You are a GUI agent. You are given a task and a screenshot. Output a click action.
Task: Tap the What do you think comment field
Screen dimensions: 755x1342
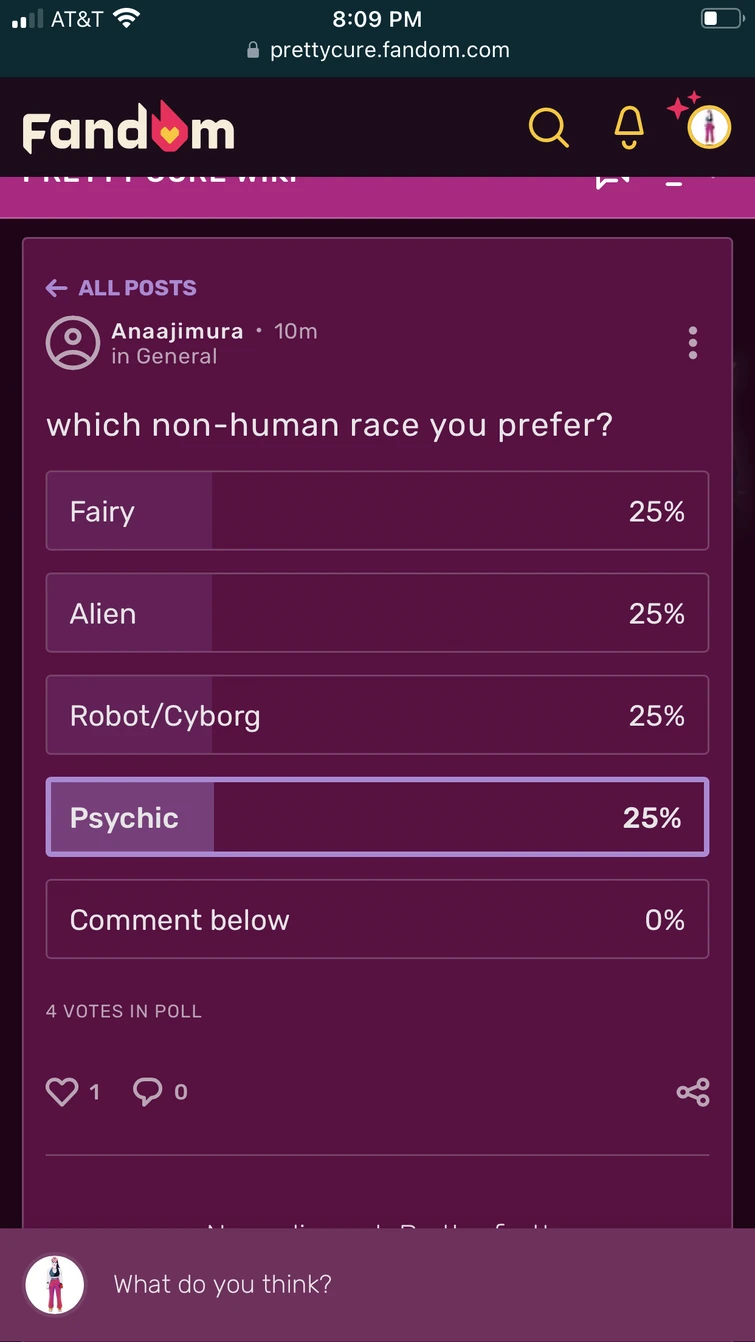point(222,1284)
